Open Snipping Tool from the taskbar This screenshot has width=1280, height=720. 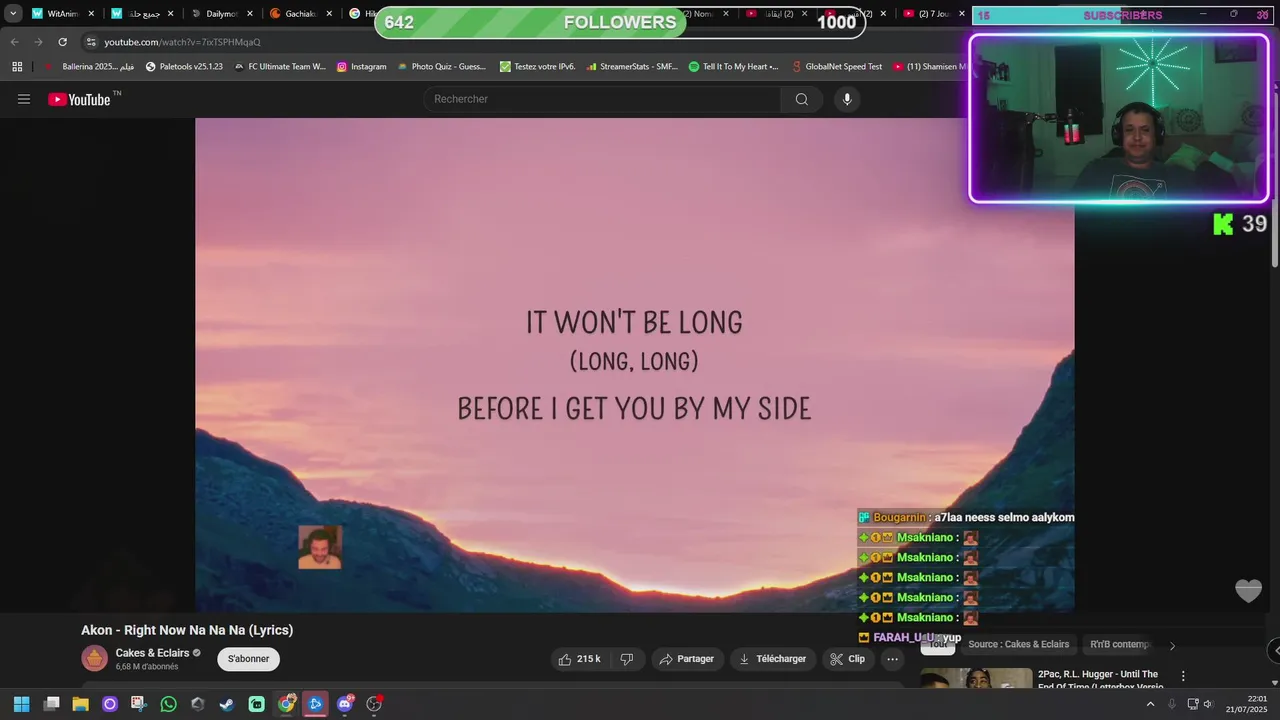pos(138,704)
